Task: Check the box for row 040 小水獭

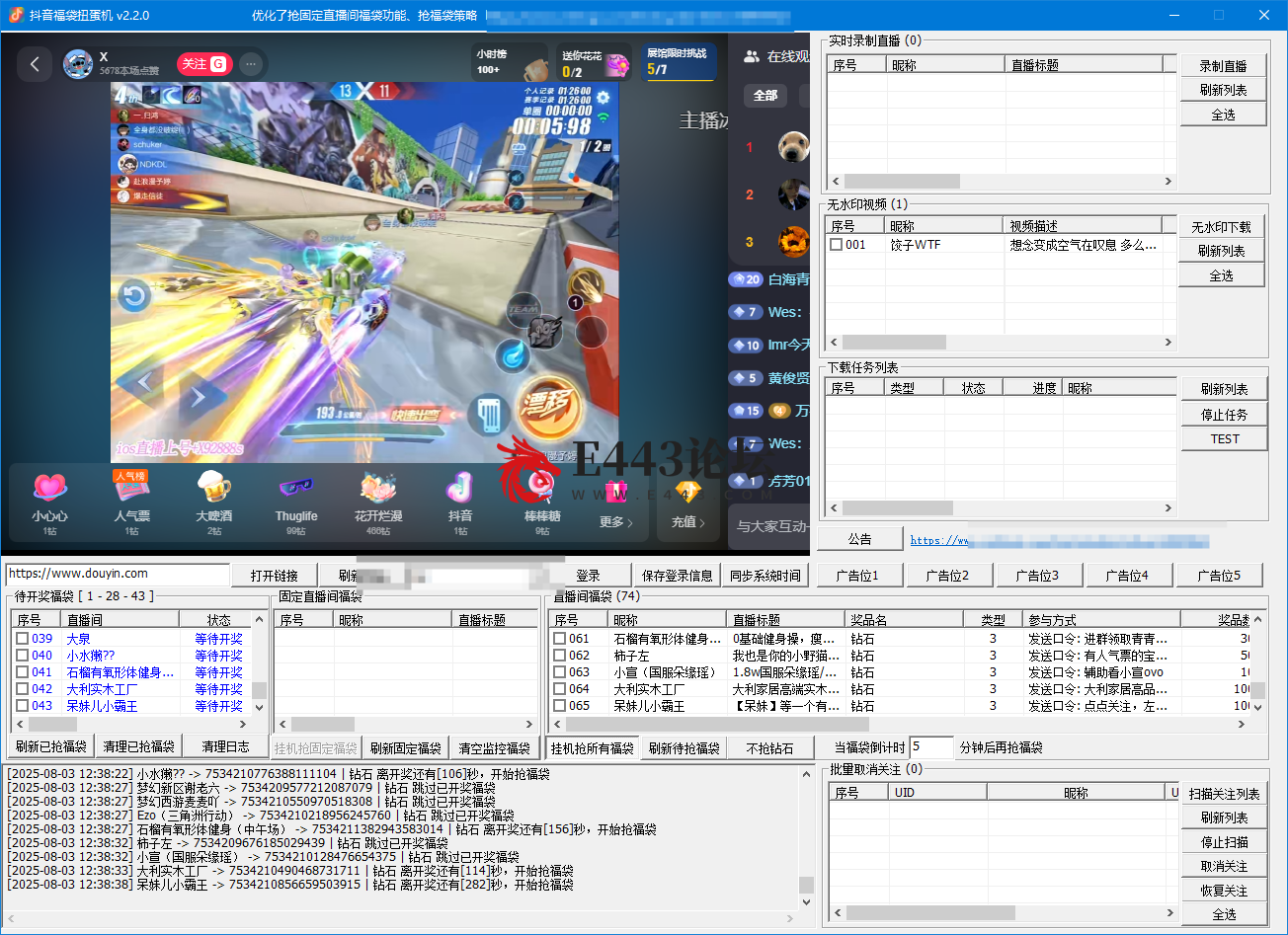Action: coord(22,656)
